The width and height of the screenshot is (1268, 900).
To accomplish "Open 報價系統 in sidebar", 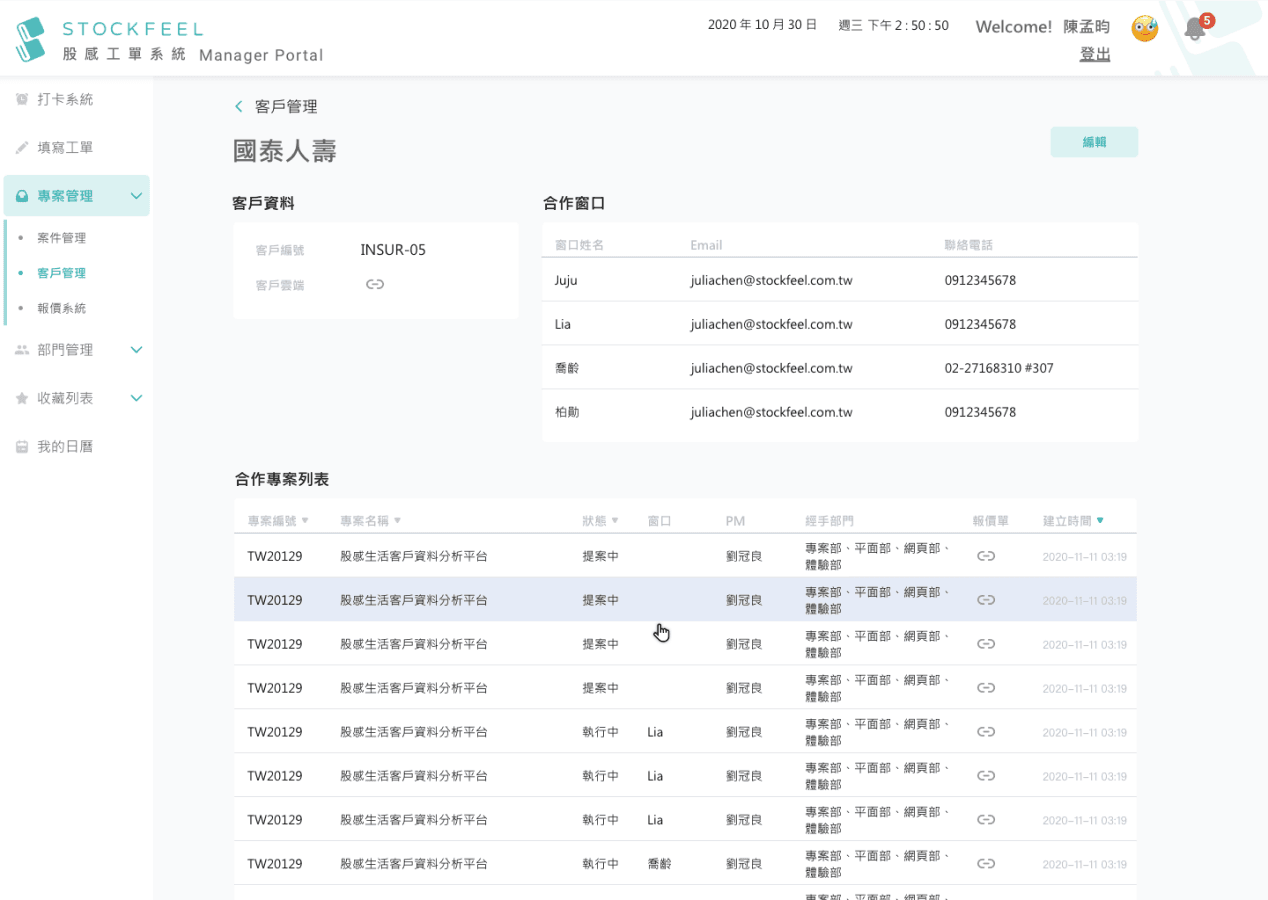I will coord(61,308).
